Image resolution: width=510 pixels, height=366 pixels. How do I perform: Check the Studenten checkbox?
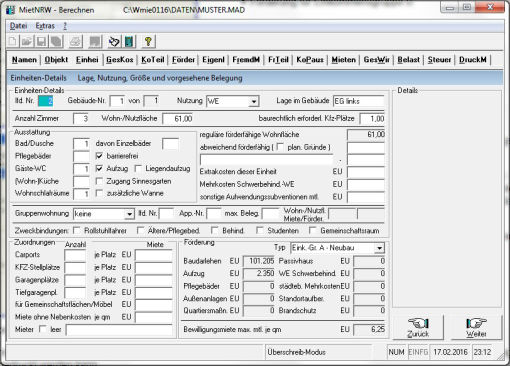coord(259,230)
